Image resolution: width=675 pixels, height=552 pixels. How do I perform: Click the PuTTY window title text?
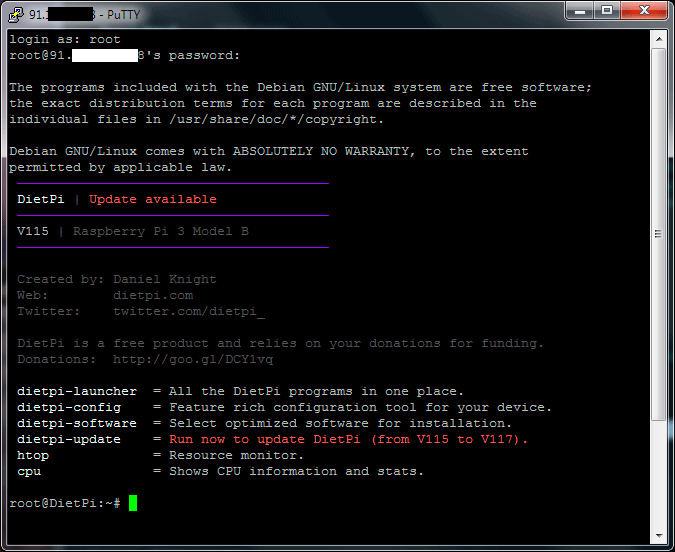click(x=85, y=15)
